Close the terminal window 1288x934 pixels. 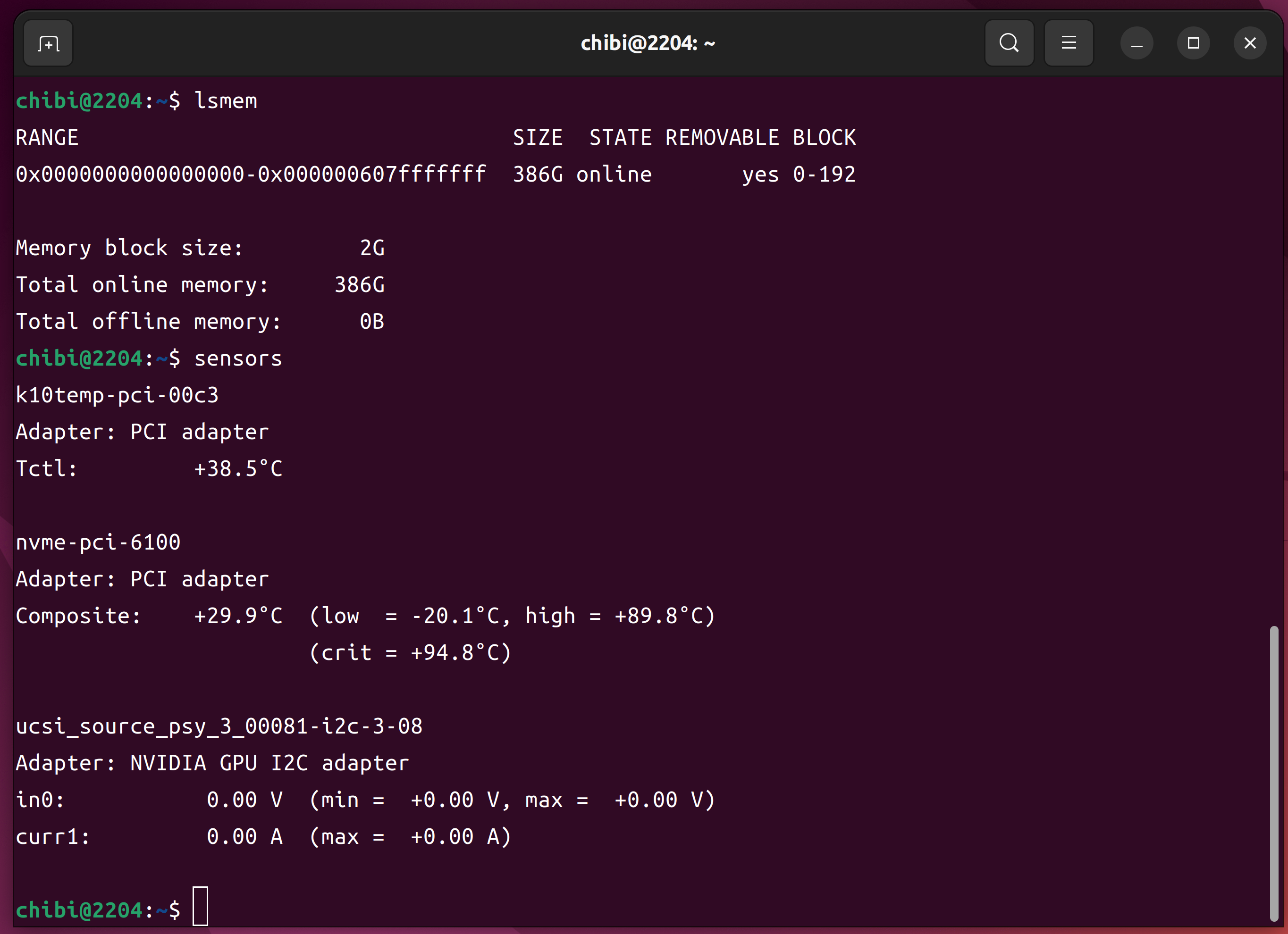click(x=1249, y=44)
